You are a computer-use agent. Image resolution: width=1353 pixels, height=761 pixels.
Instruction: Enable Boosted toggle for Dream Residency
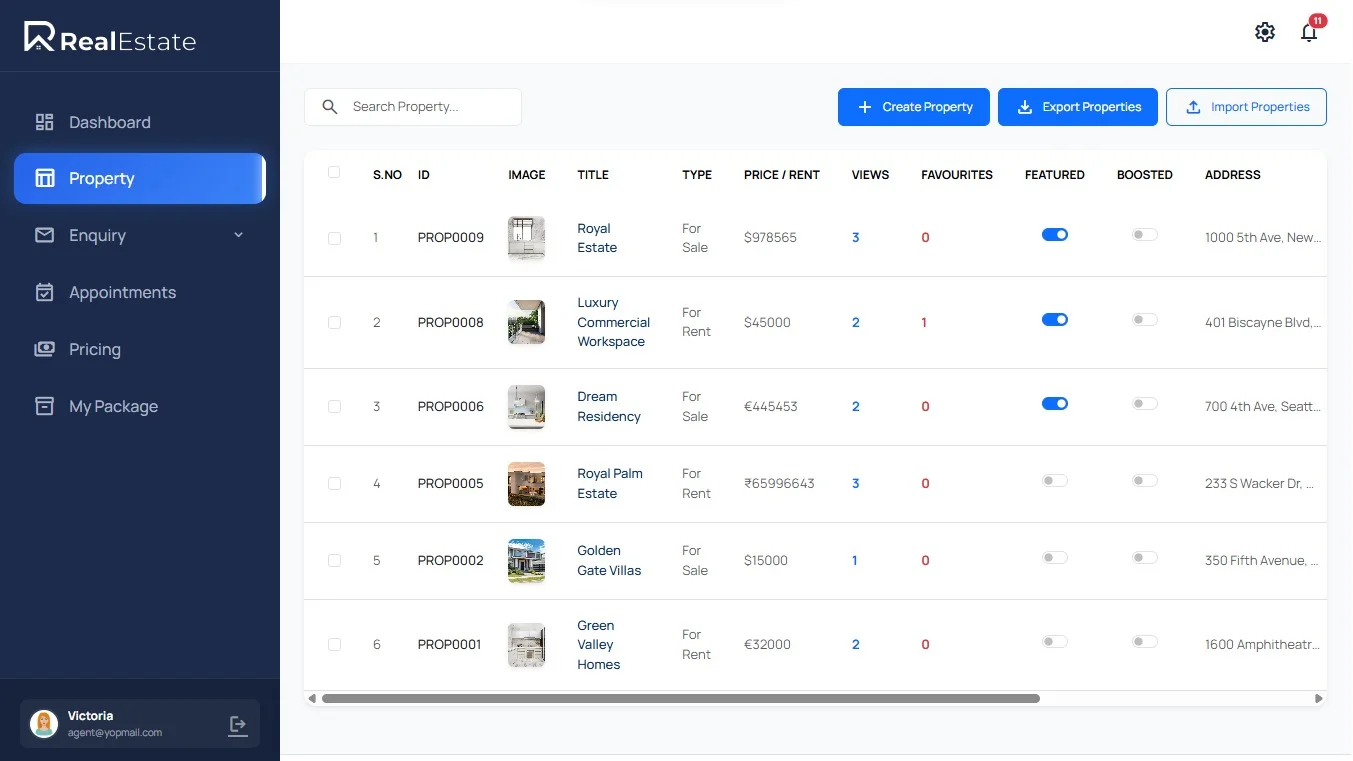coord(1144,404)
